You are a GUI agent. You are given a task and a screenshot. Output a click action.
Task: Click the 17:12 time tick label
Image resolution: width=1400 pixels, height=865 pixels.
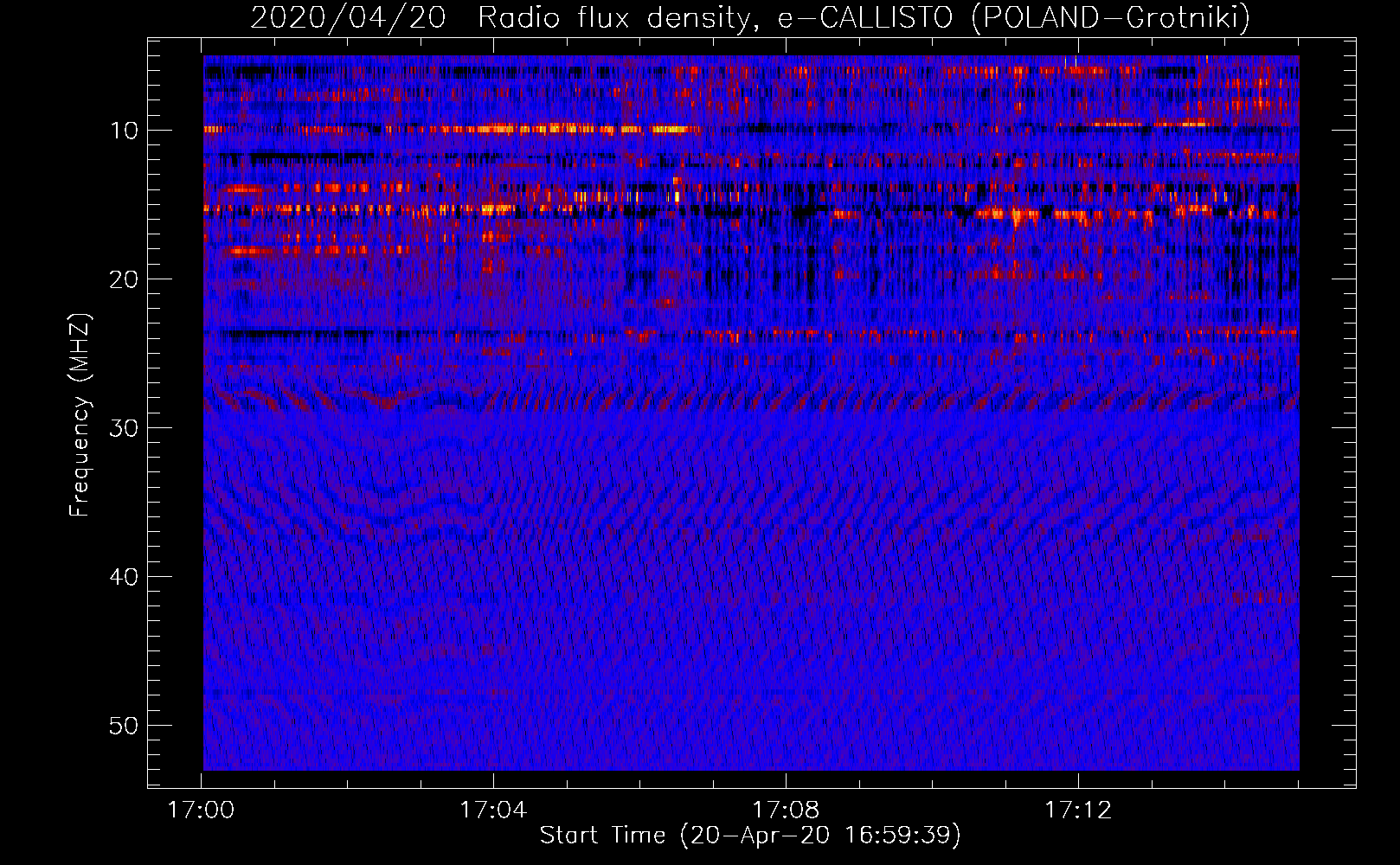(x=1078, y=811)
